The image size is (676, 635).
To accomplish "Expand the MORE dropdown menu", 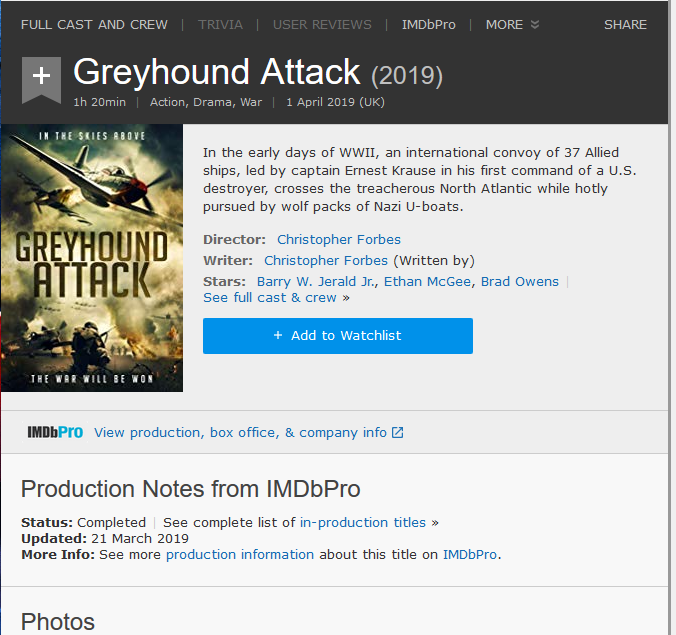I will (x=512, y=24).
